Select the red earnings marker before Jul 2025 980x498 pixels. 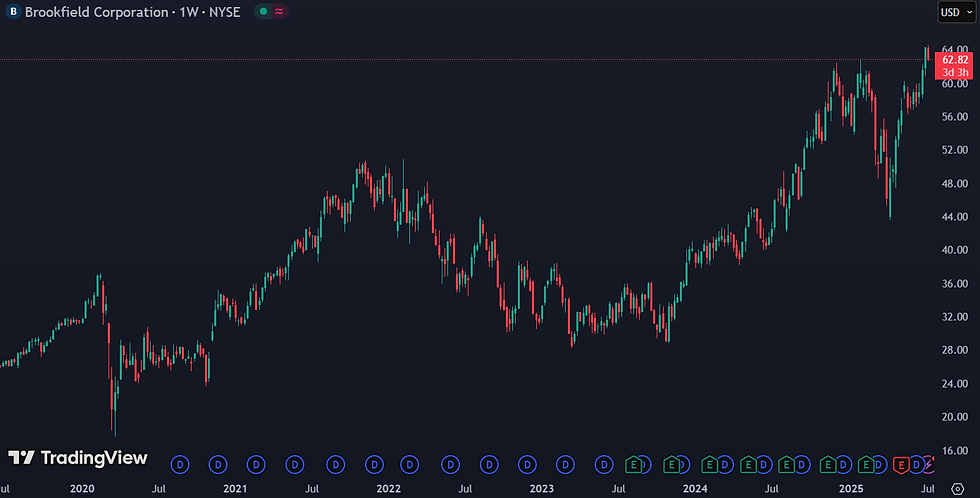[901, 464]
